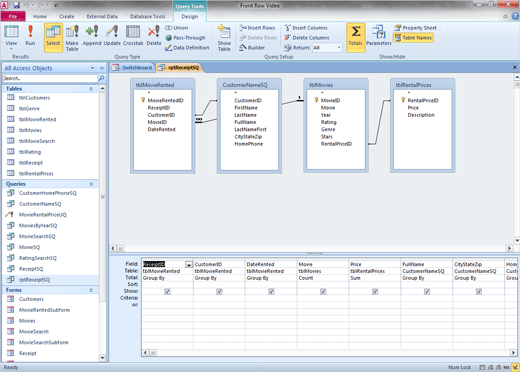Collapse the Queries group
Viewport: 520px width, 372px height.
pos(91,184)
